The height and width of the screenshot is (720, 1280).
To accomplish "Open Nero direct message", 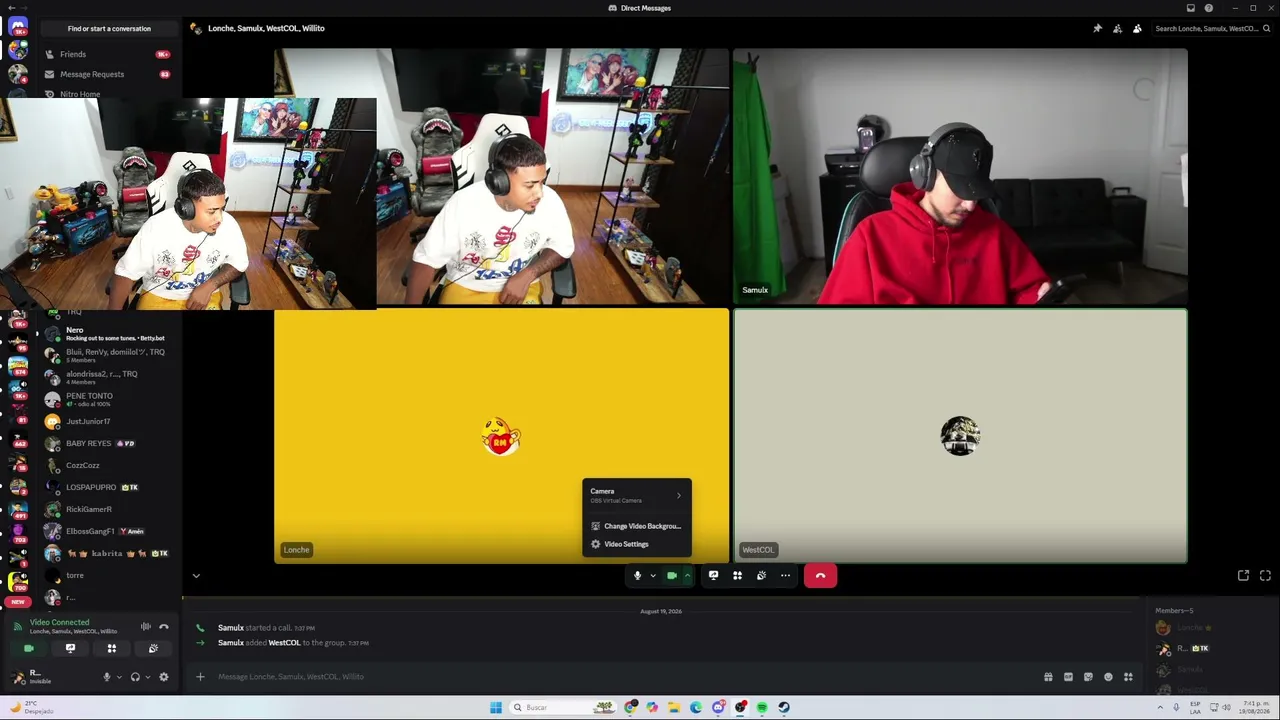I will [108, 334].
